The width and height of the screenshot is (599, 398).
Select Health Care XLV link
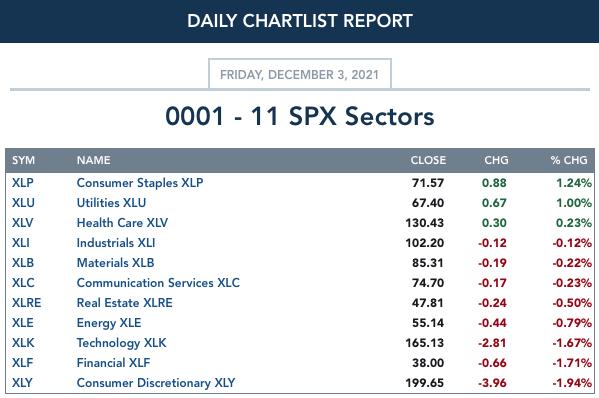[x=122, y=223]
